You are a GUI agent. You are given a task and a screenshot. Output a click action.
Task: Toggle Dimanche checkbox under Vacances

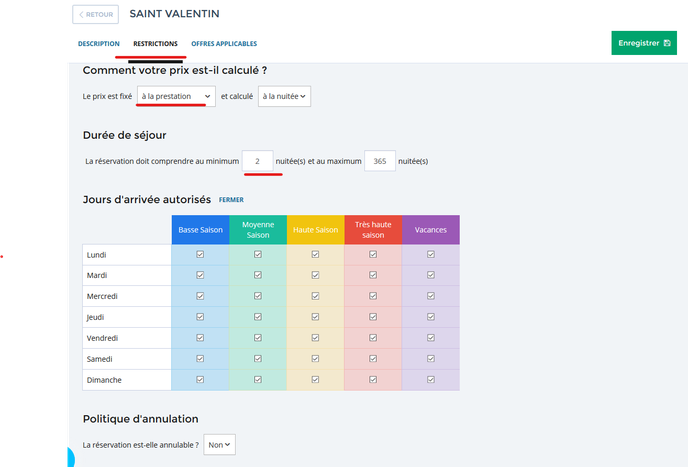coord(431,380)
